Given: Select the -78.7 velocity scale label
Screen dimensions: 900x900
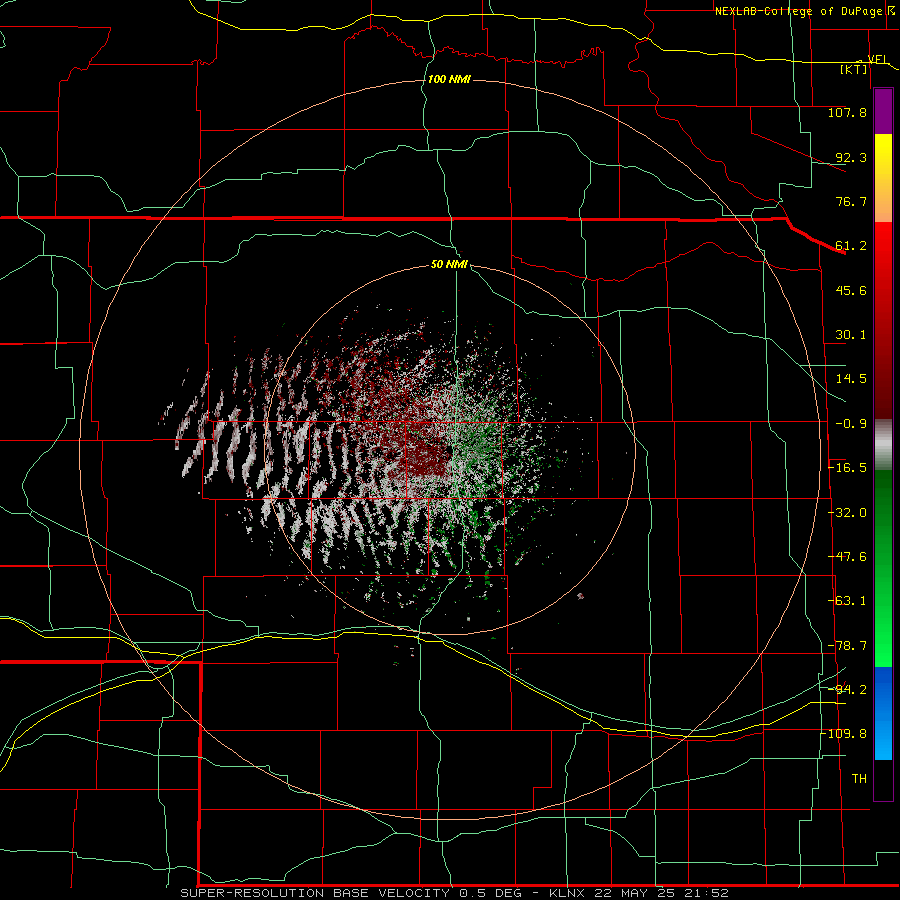Looking at the screenshot, I should [847, 646].
